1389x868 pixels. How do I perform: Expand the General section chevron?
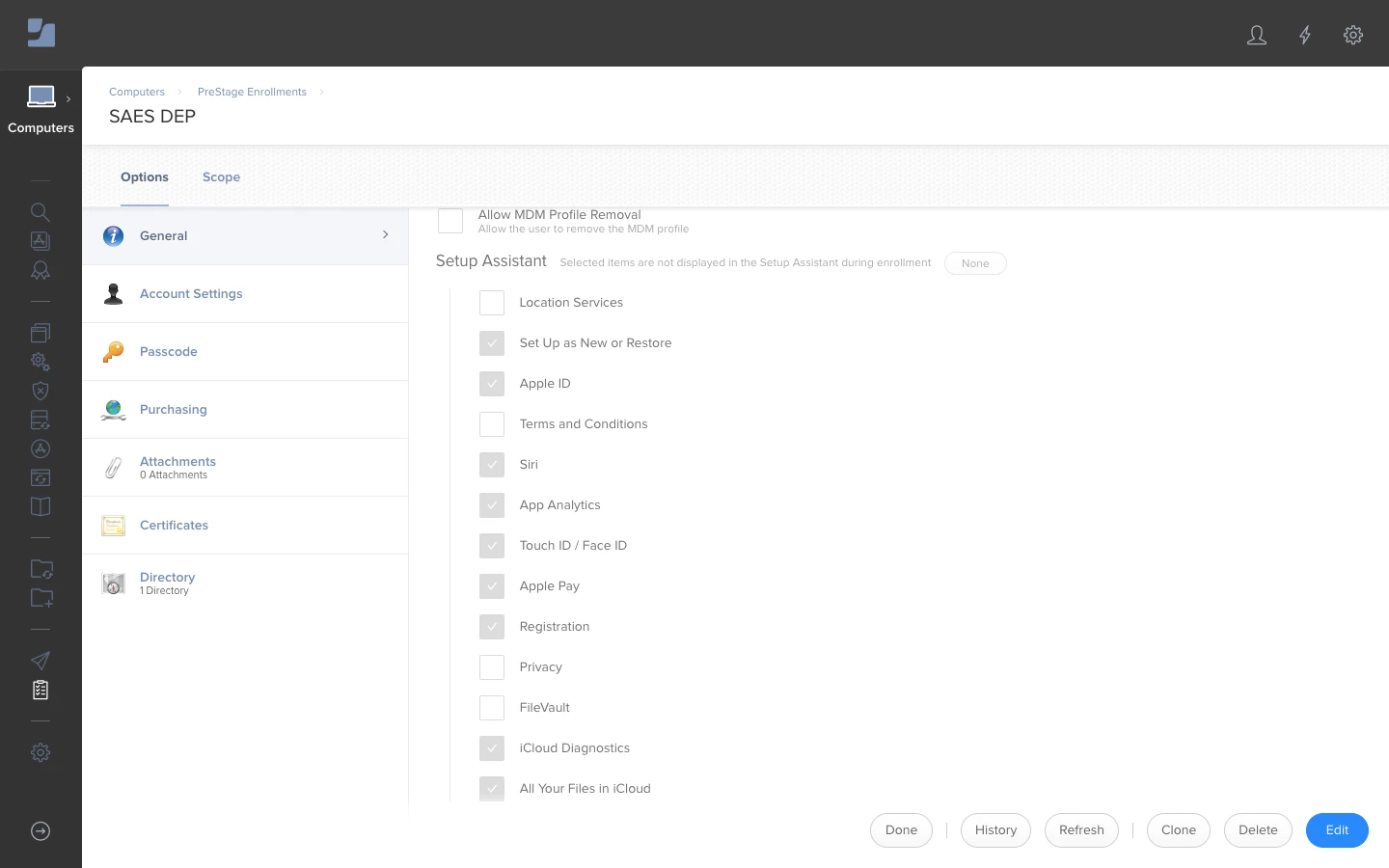point(386,235)
